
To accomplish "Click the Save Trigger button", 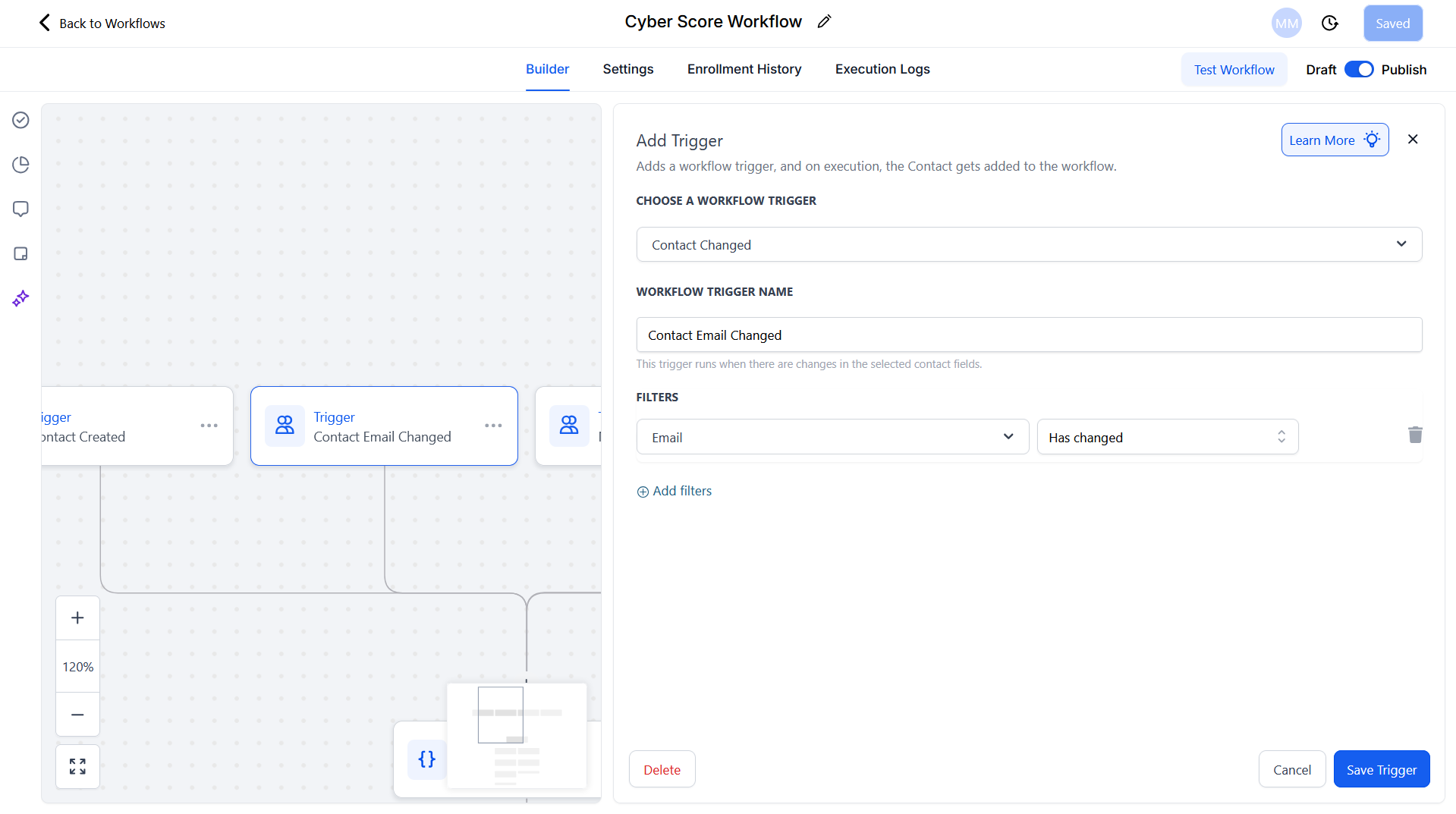I will 1381,769.
